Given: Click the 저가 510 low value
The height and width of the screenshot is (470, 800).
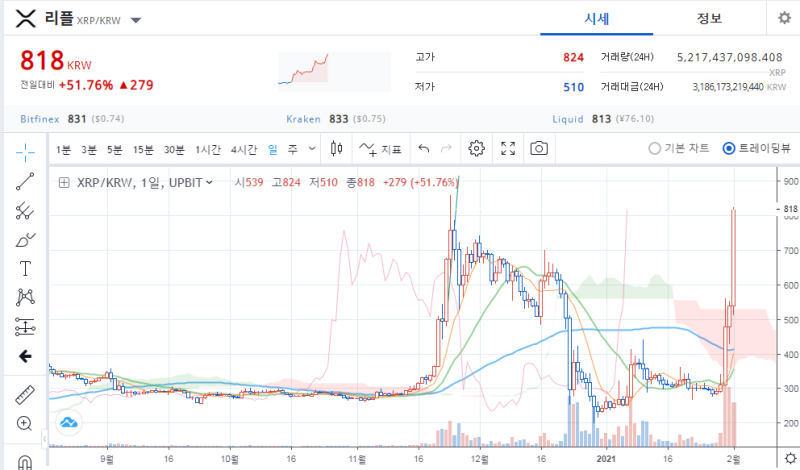Looking at the screenshot, I should point(573,87).
